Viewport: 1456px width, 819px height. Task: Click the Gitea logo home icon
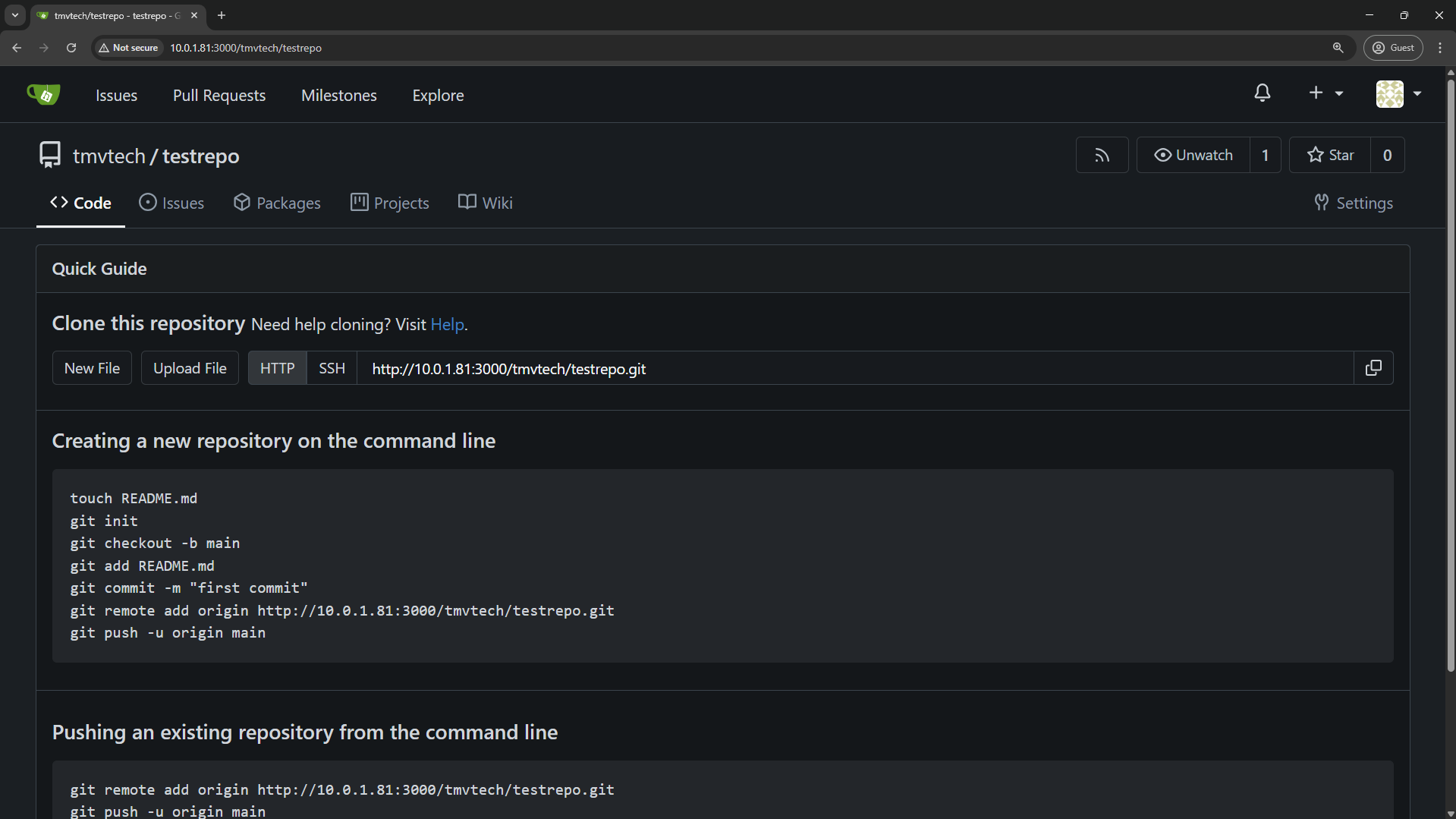click(x=43, y=94)
